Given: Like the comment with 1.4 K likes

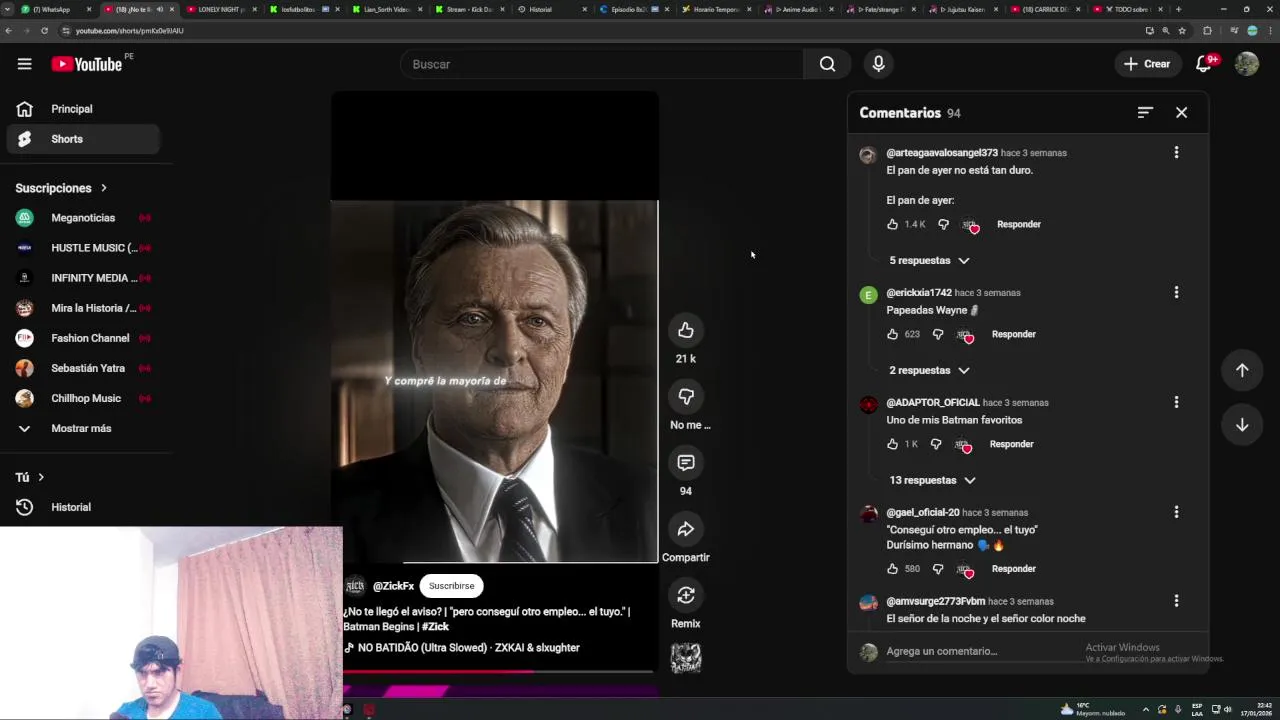Looking at the screenshot, I should tap(893, 224).
